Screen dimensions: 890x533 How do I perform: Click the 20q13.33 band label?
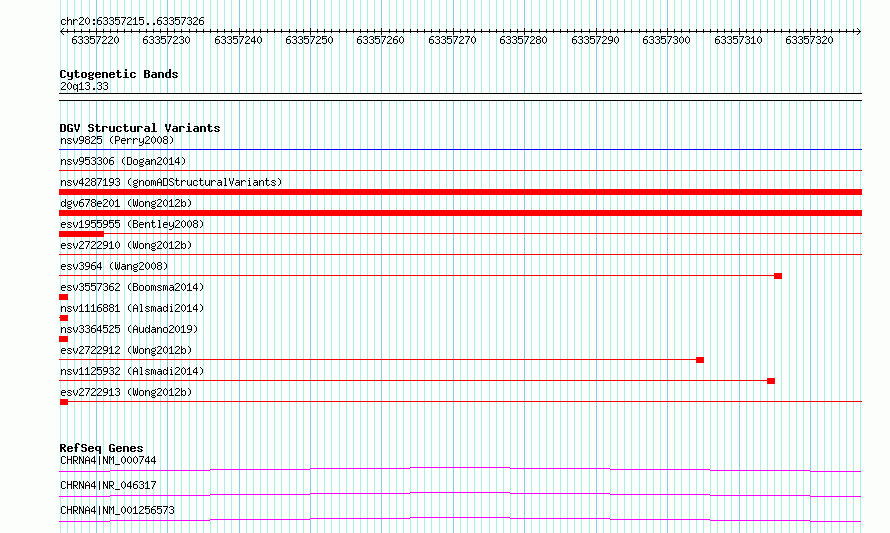coord(84,86)
